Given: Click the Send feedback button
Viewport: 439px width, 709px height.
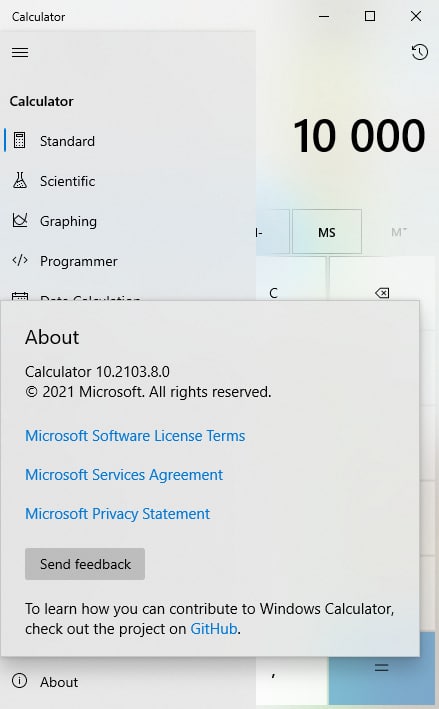Looking at the screenshot, I should (x=85, y=564).
